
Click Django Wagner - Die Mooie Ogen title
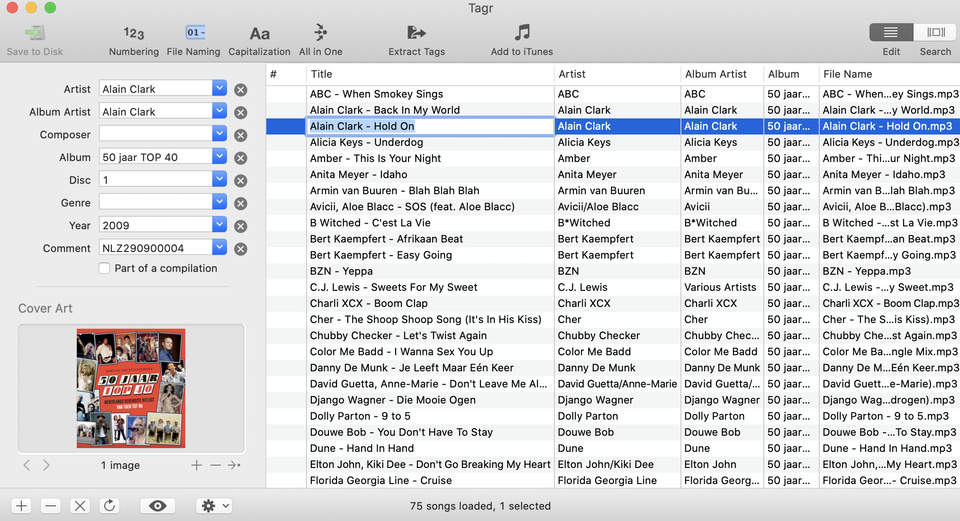tap(392, 400)
